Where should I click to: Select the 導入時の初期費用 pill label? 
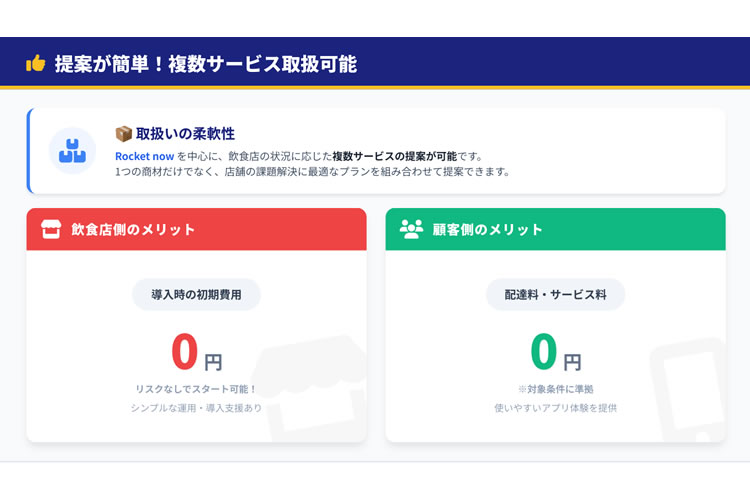tap(196, 295)
